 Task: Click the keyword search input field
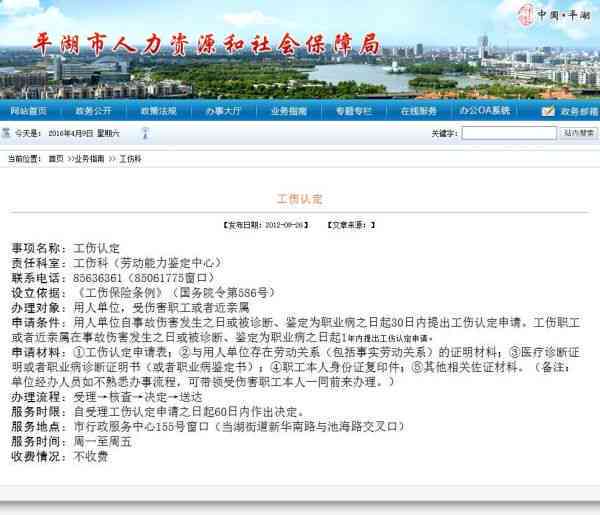509,133
